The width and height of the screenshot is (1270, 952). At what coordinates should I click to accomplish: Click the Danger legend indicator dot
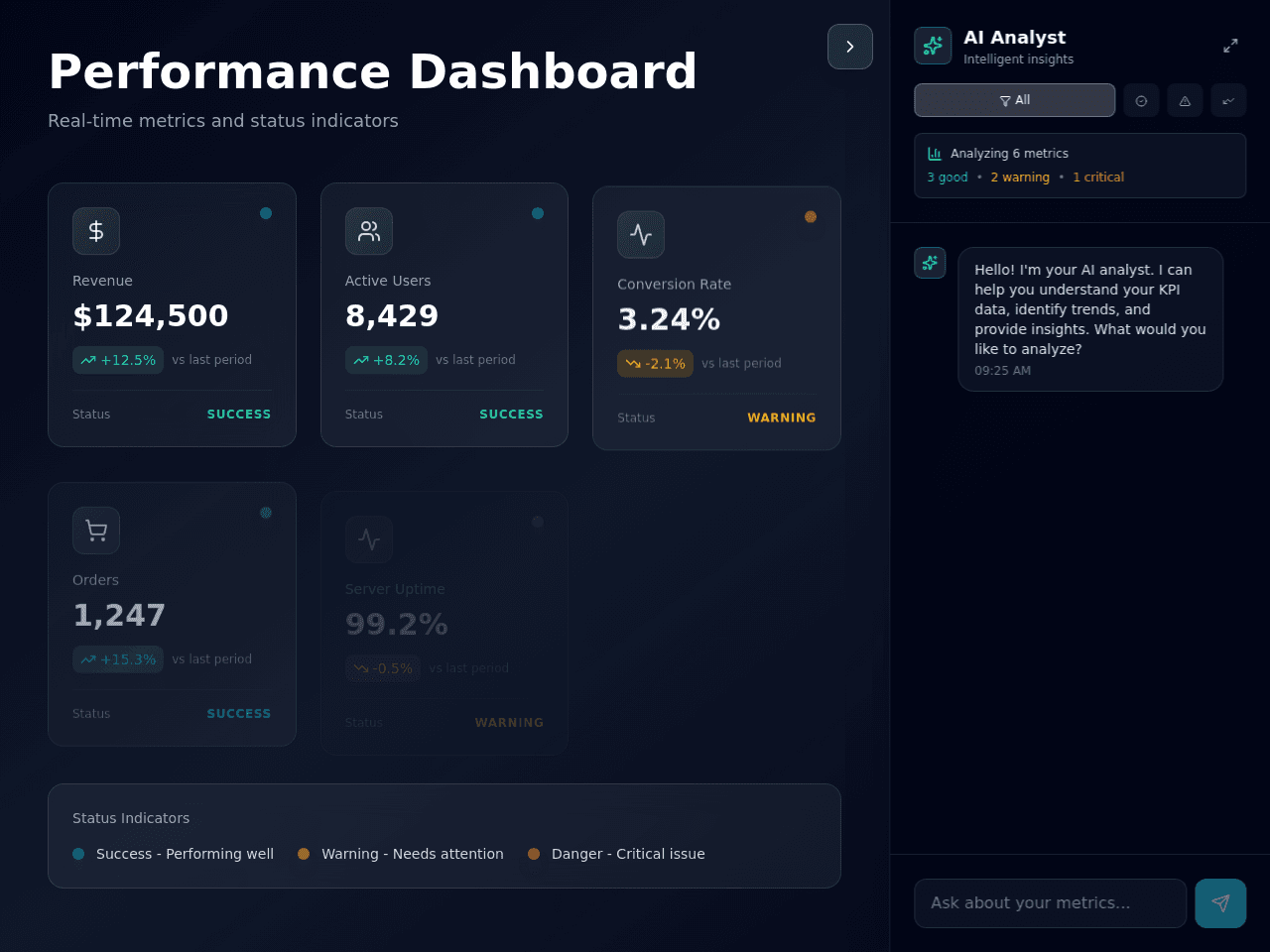pos(534,854)
